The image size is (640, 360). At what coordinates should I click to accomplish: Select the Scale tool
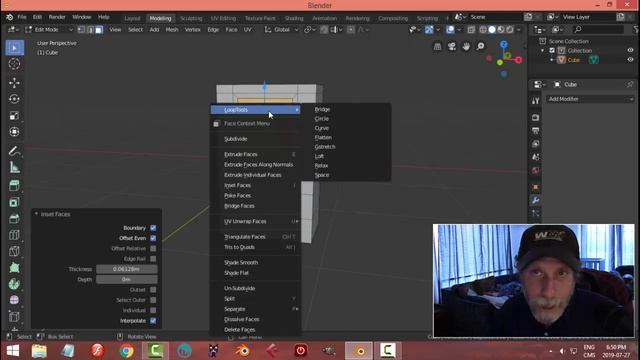coord(14,116)
